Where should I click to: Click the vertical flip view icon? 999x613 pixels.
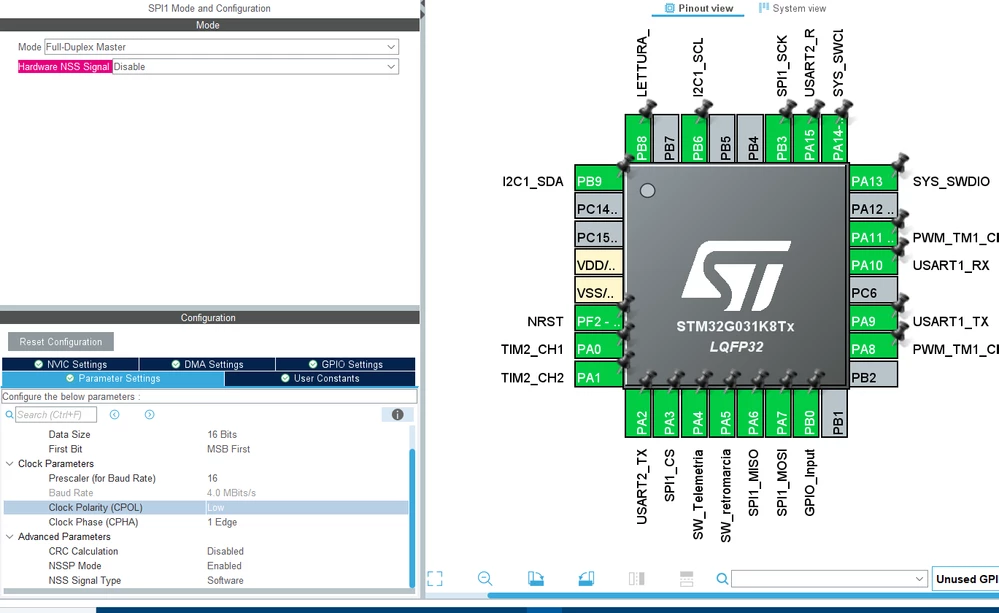636,579
